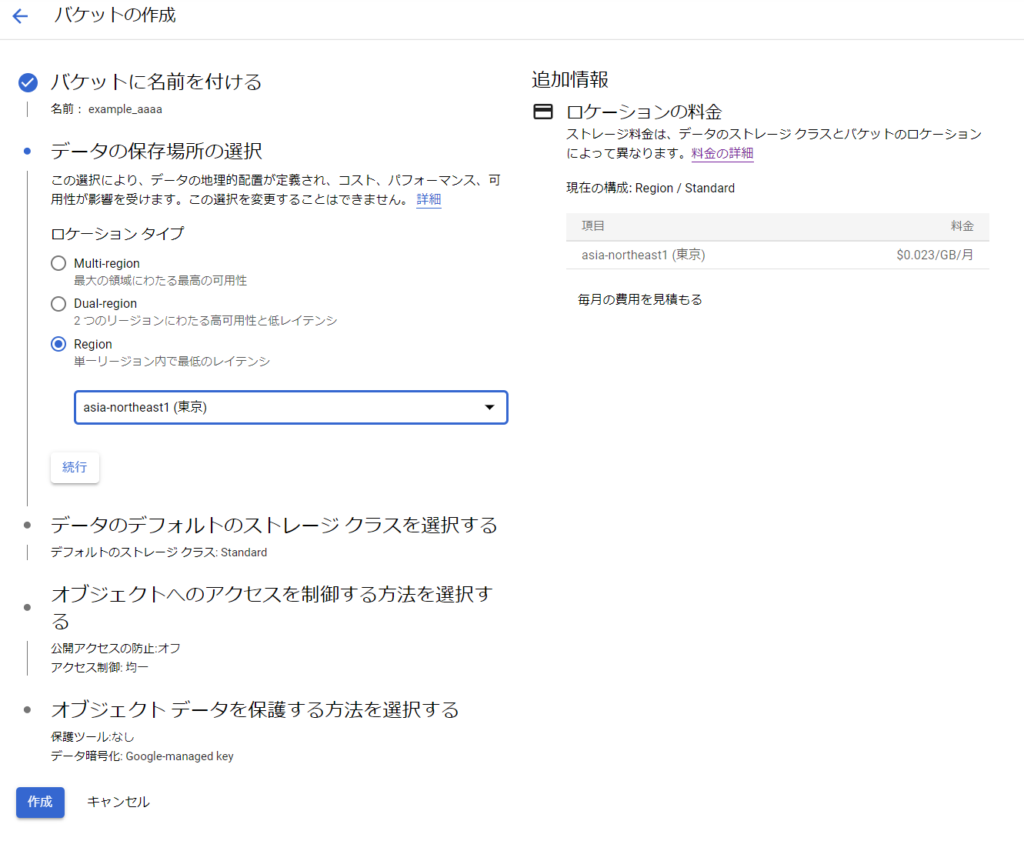Click the データの保存場所の選択 step heading

click(x=156, y=152)
